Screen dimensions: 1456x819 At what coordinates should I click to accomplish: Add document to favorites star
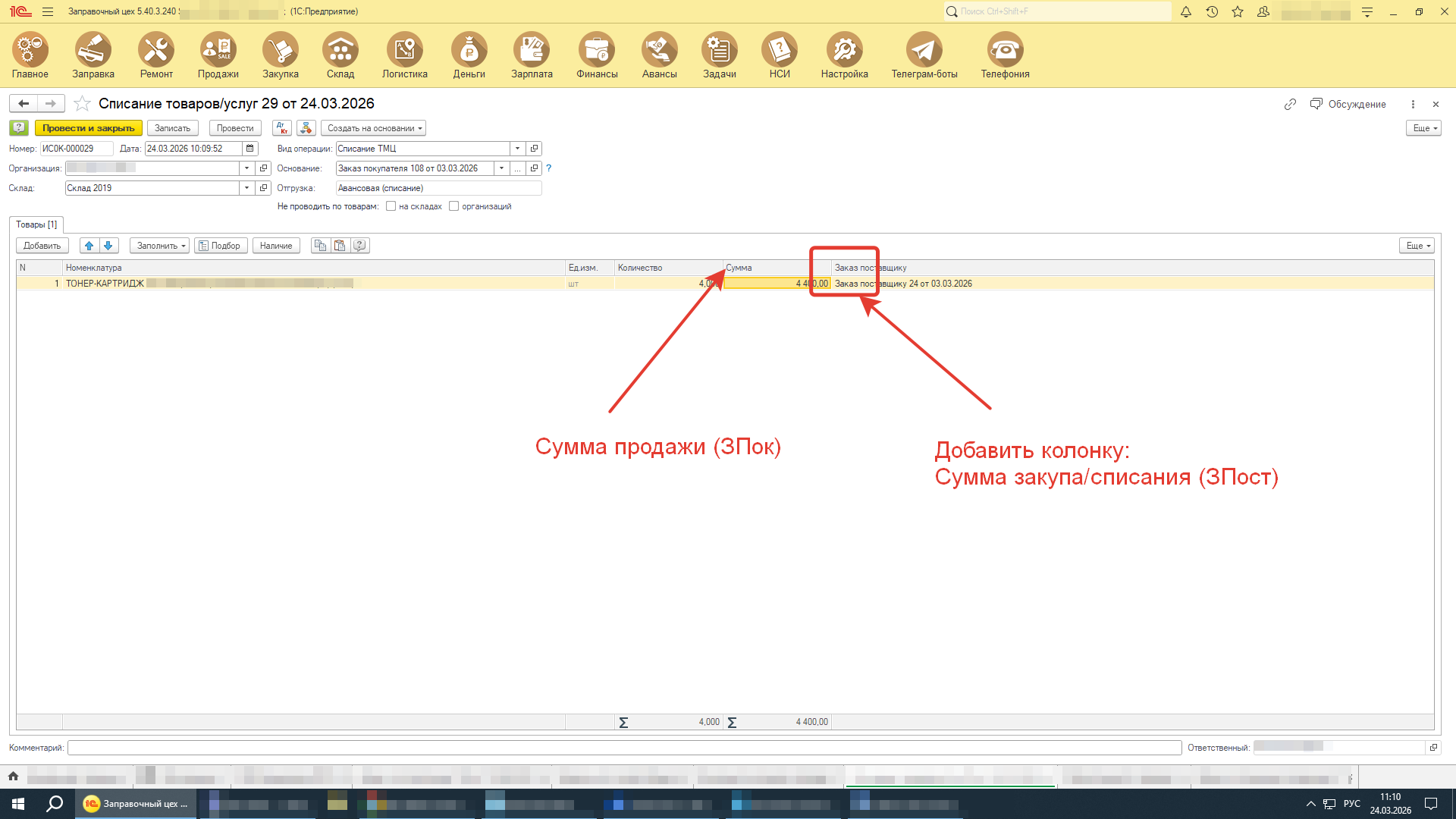(x=83, y=104)
